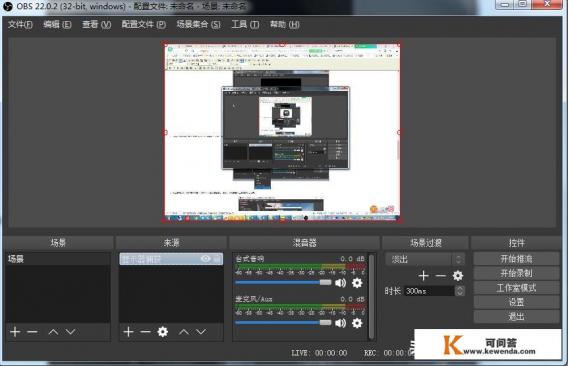
Task: Open the 编辑(E) menu
Action: click(x=57, y=25)
